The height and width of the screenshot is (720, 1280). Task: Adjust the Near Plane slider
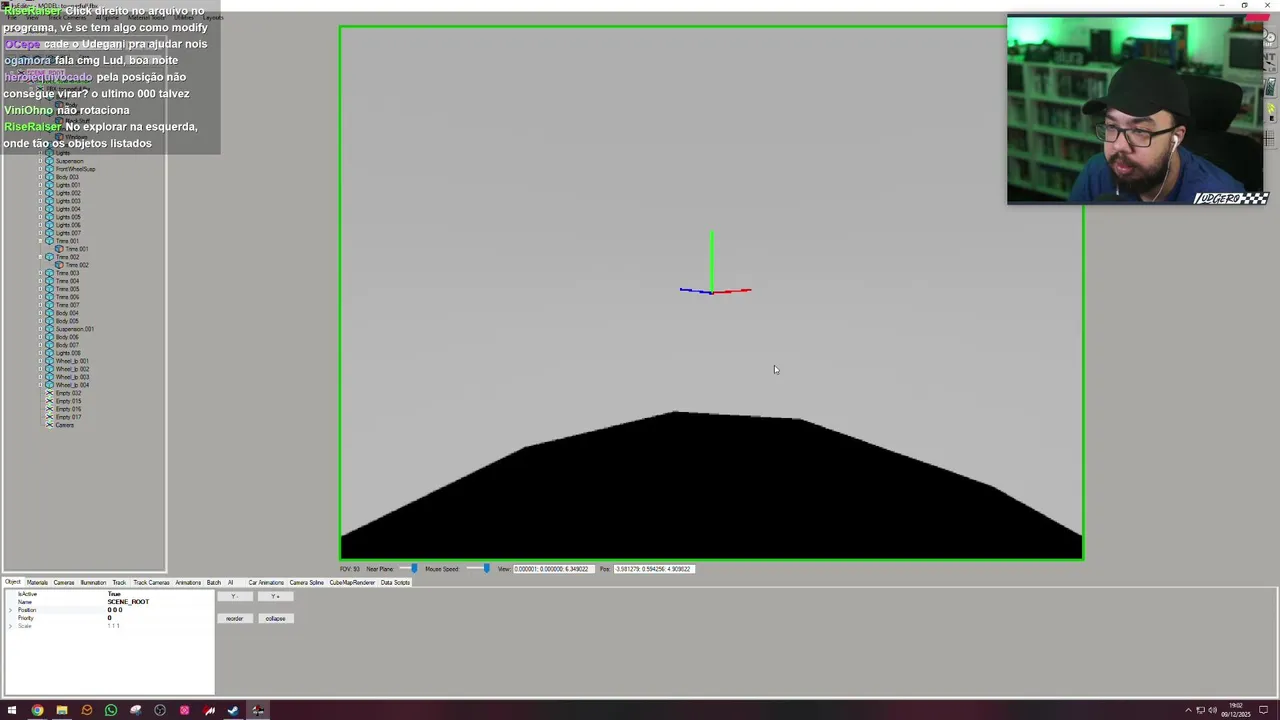coord(414,568)
